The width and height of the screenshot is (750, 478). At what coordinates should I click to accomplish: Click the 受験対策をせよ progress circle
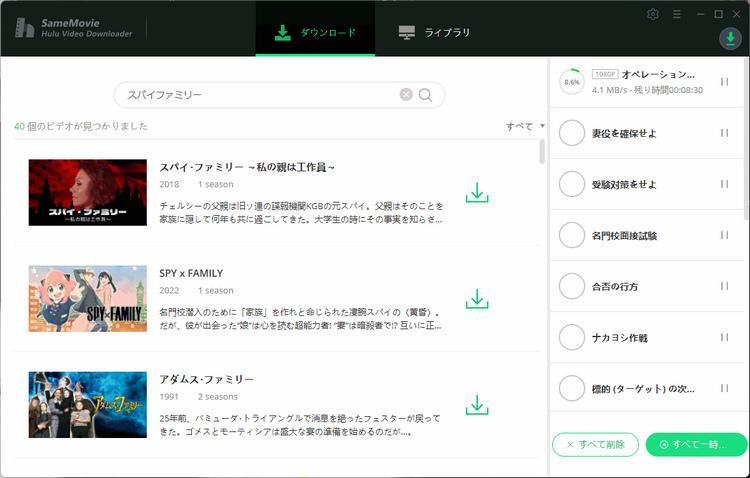(x=572, y=184)
